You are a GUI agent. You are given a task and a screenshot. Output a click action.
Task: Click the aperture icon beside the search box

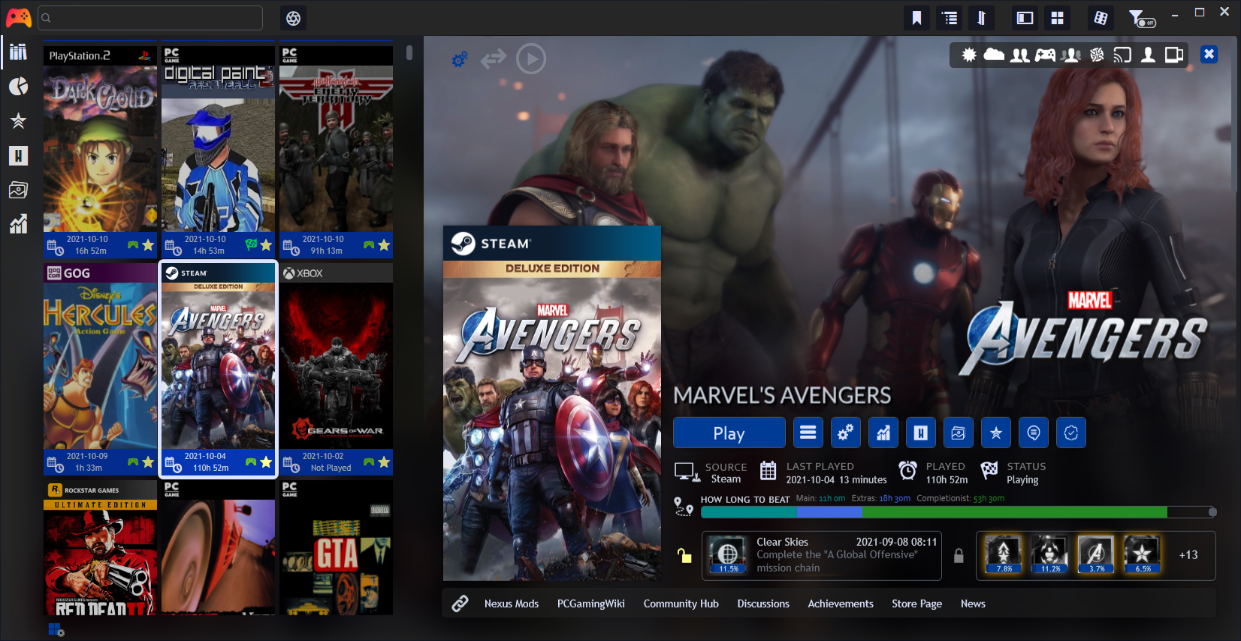293,18
